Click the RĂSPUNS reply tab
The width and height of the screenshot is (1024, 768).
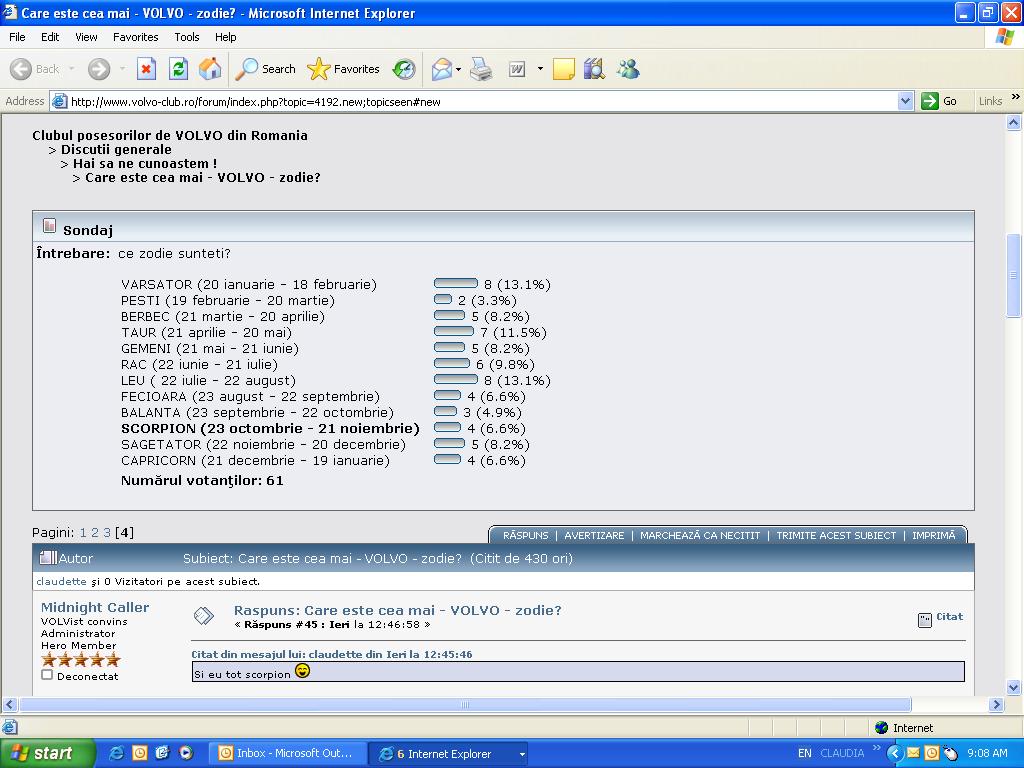click(x=526, y=536)
